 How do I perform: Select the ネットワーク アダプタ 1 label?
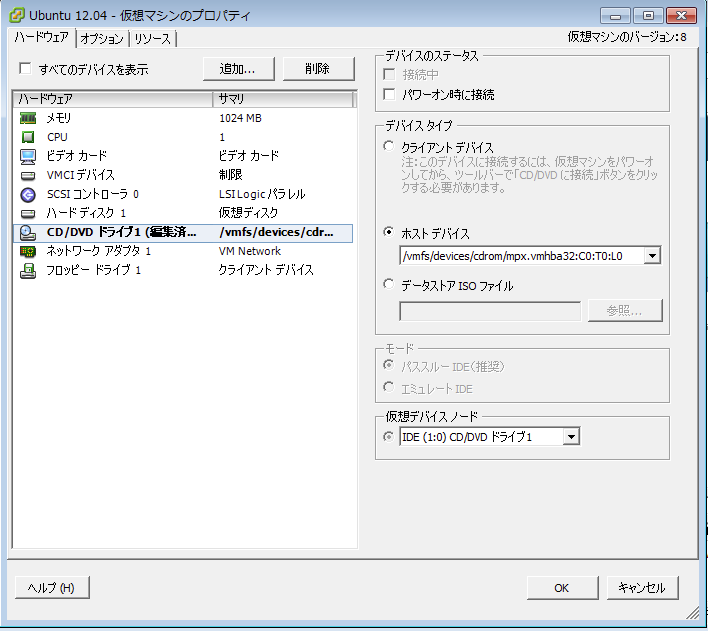pyautogui.click(x=98, y=251)
